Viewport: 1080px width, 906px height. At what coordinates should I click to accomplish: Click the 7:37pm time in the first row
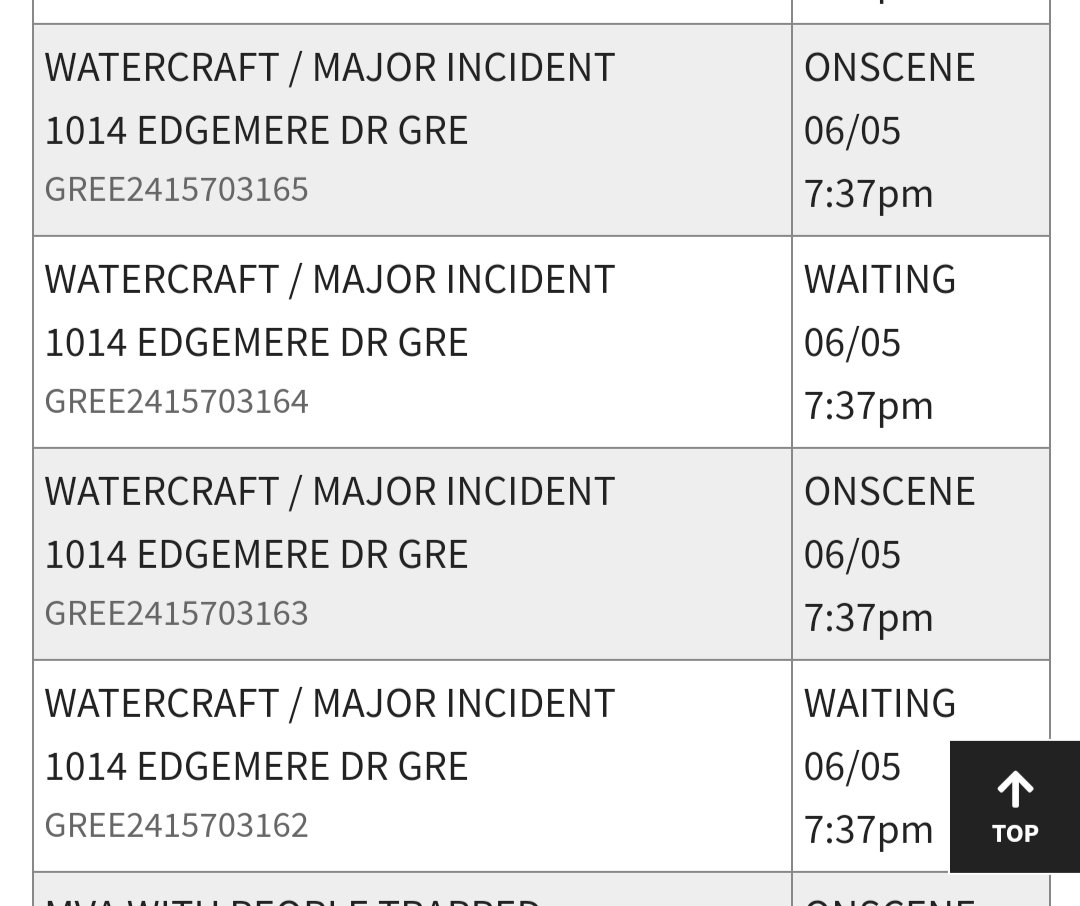pyautogui.click(x=869, y=194)
